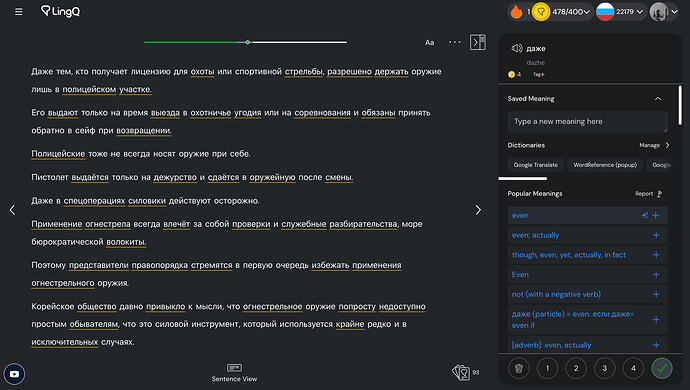Click the word Полицейские

(58, 154)
